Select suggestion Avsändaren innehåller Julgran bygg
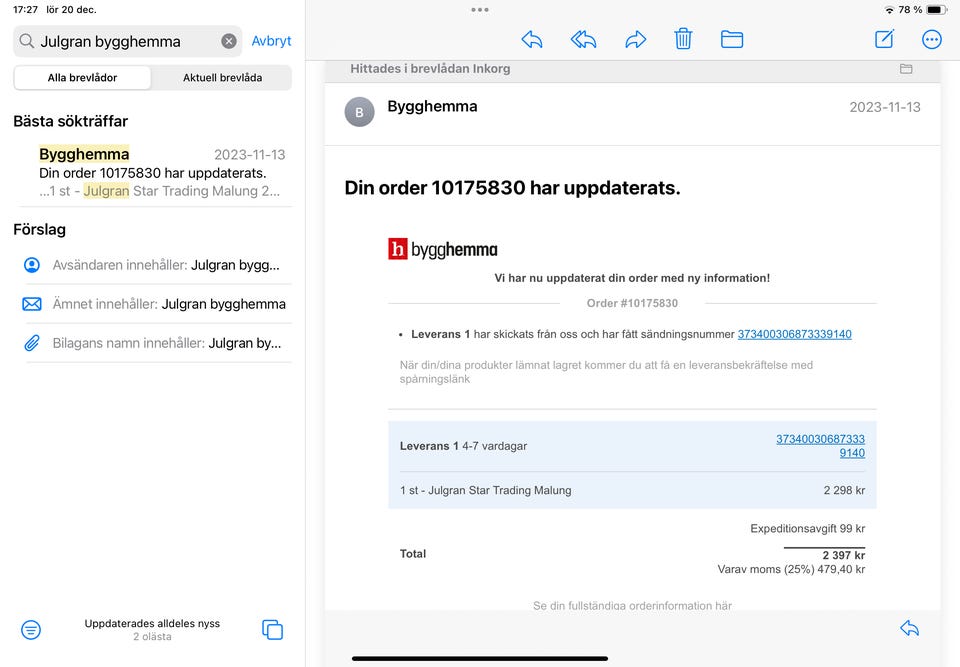This screenshot has height=667, width=960. (158, 265)
